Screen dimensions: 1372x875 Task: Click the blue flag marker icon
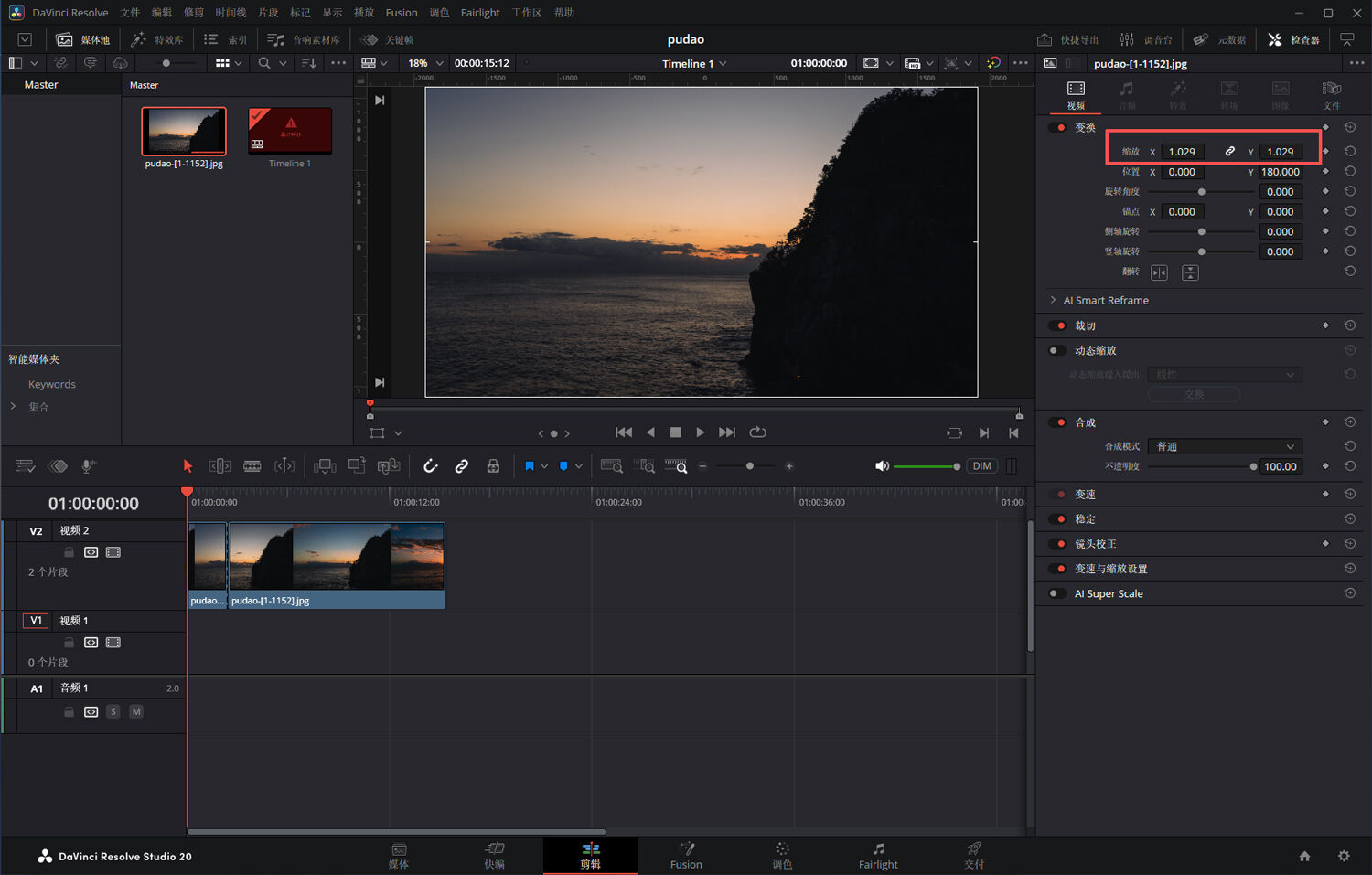coord(529,466)
